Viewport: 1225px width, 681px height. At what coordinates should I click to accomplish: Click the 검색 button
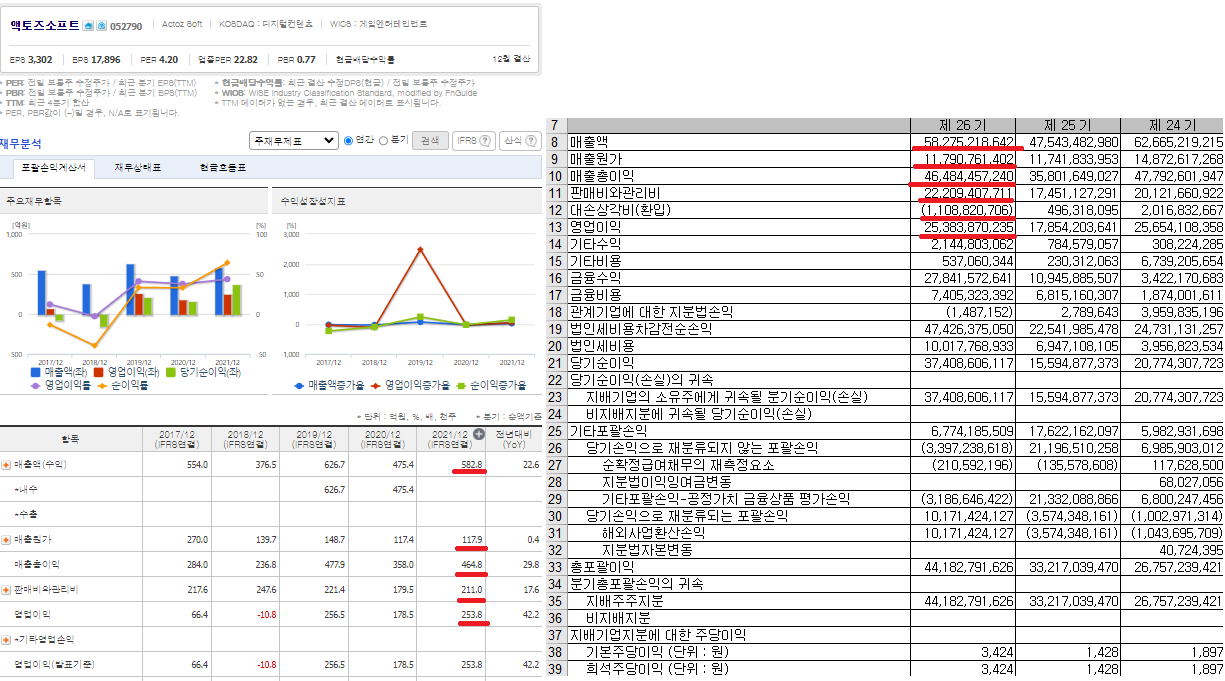pos(429,141)
